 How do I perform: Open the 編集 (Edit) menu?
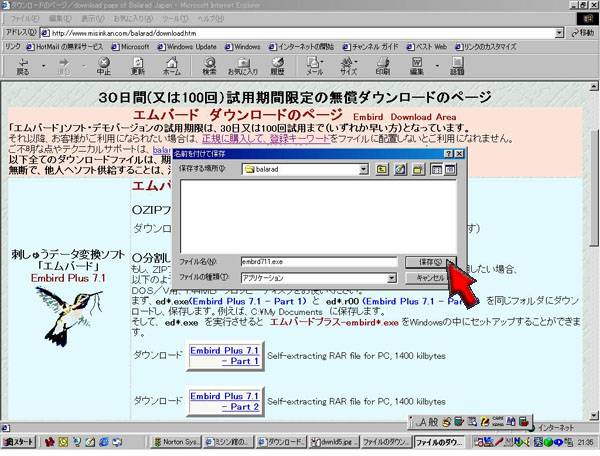[60, 18]
